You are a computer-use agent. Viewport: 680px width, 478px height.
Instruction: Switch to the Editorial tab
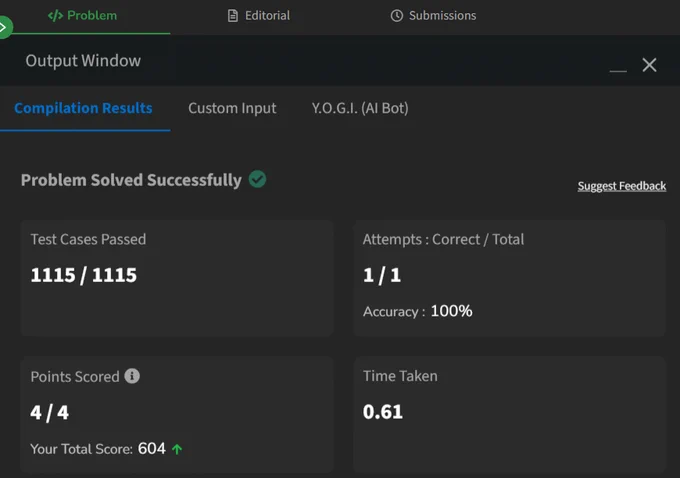pyautogui.click(x=259, y=16)
